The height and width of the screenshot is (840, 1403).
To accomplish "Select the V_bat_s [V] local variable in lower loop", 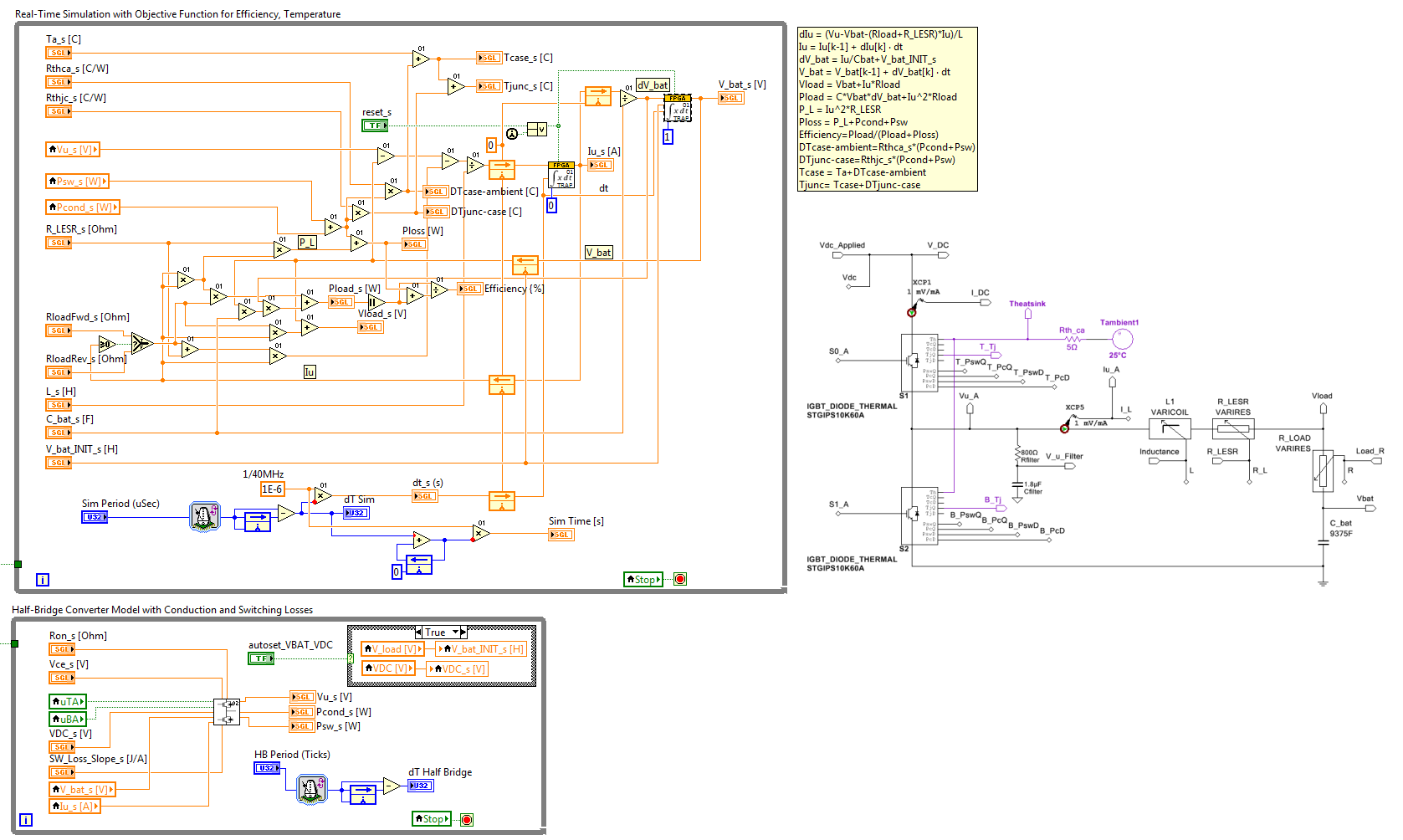I will click(82, 790).
